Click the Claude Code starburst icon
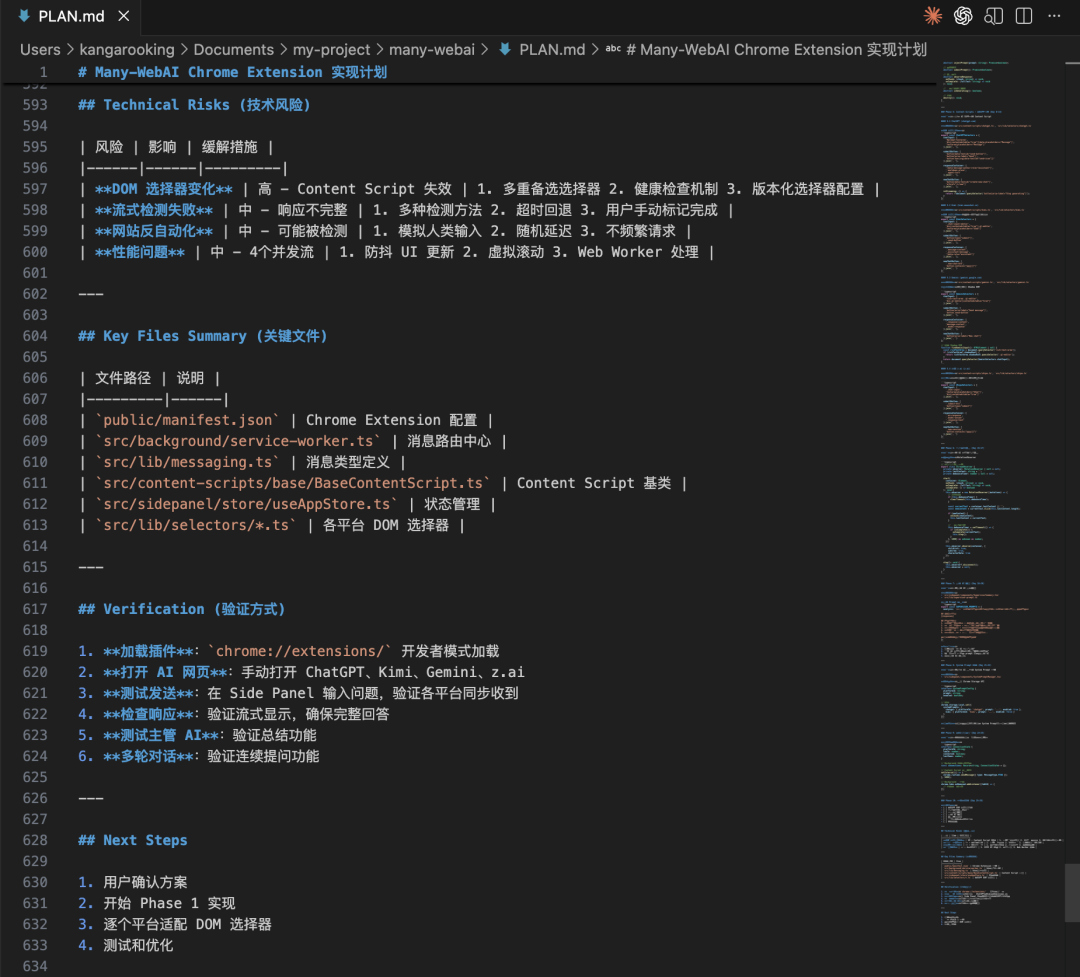Screen dimensions: 1080x977 pyautogui.click(x=932, y=15)
